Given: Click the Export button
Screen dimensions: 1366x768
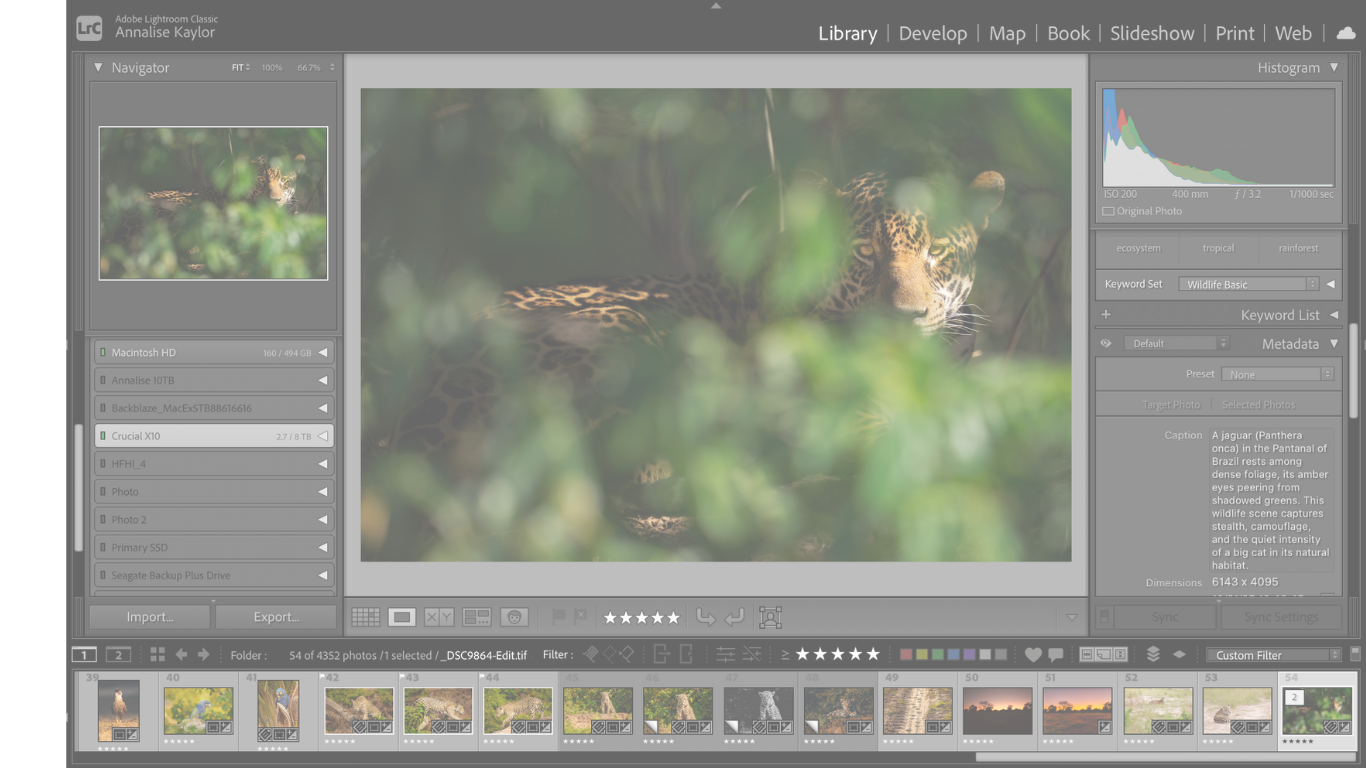Looking at the screenshot, I should (276, 617).
